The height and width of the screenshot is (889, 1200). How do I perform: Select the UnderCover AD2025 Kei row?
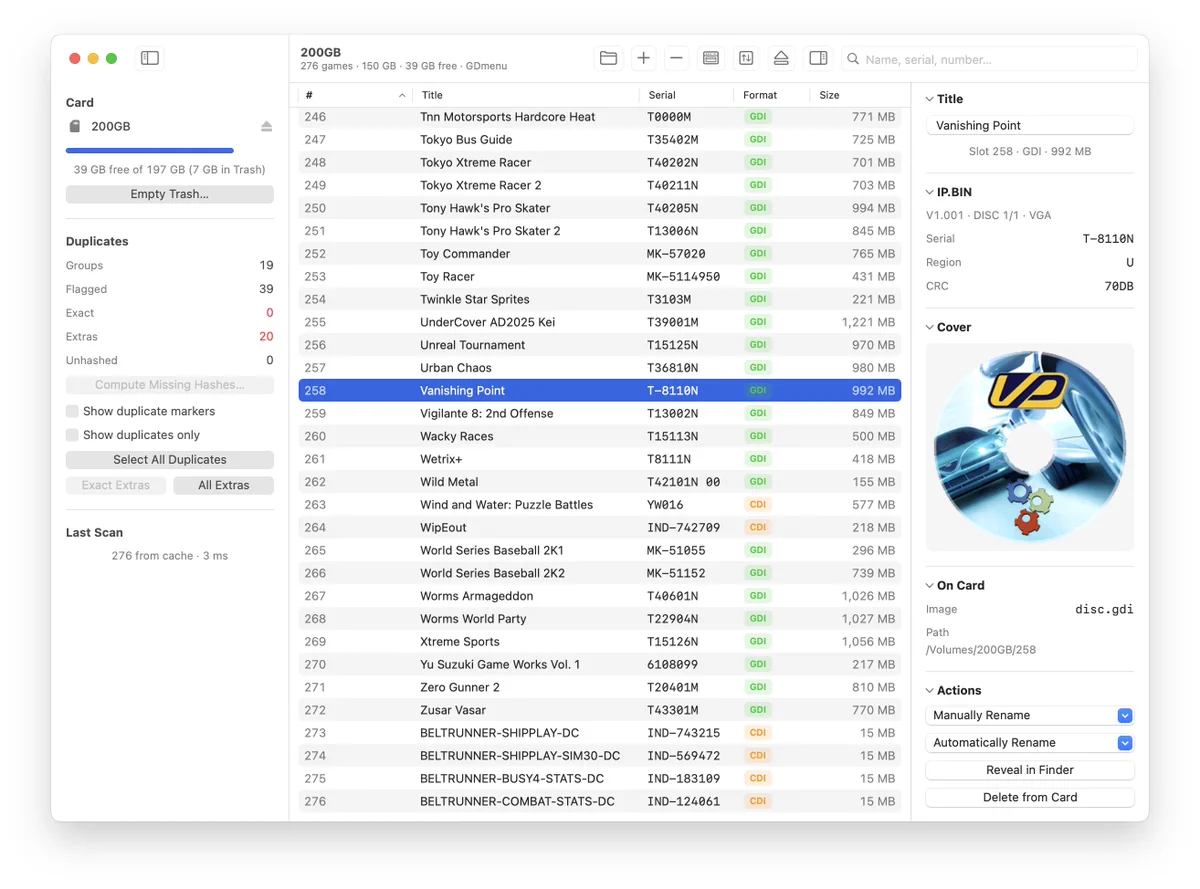pyautogui.click(x=600, y=322)
